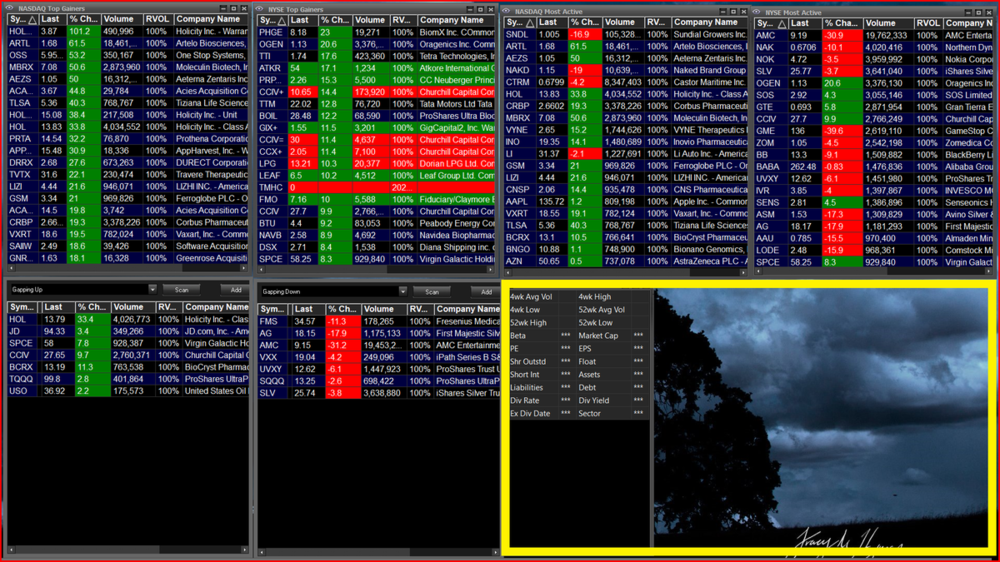Viewport: 1000px width, 562px height.
Task: Select TQQQ symbol in the Gapping Up scanner
Action: [21, 379]
